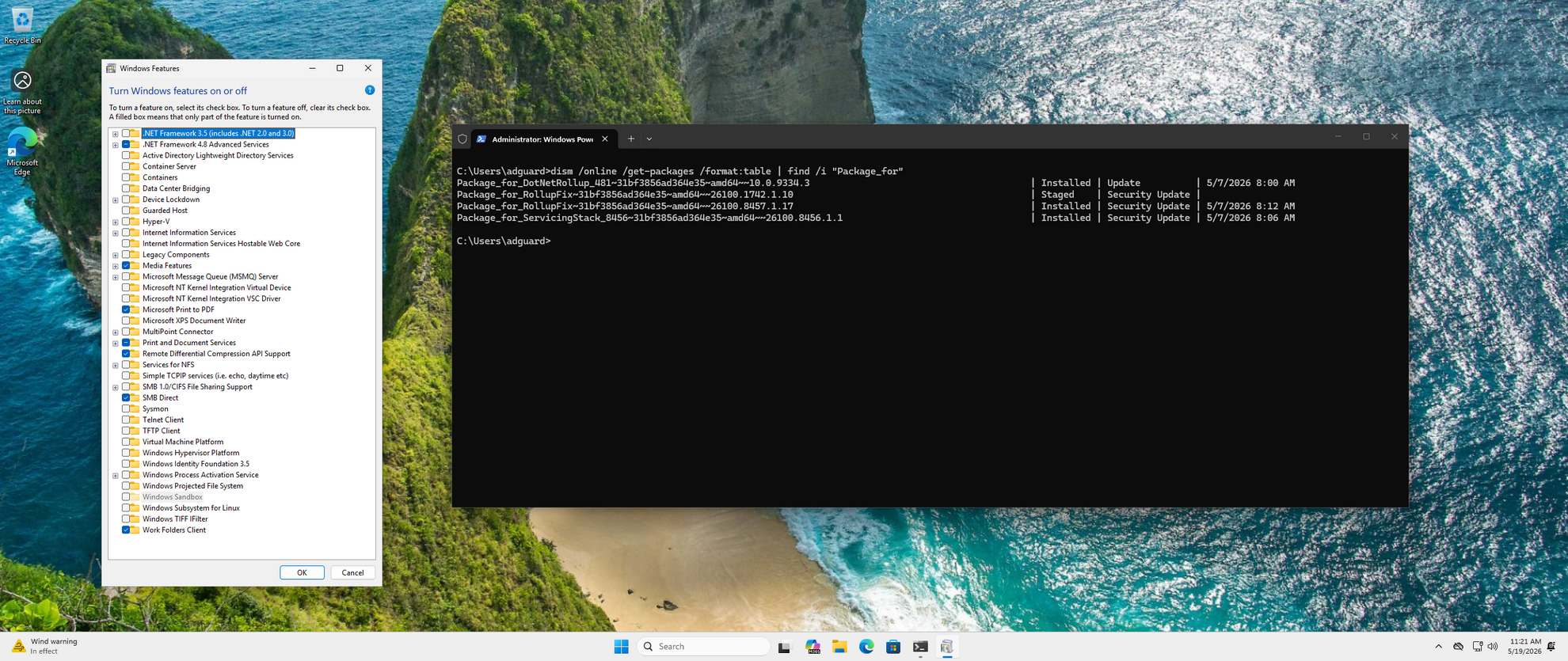Confirm Windows Features with OK

[x=302, y=572]
